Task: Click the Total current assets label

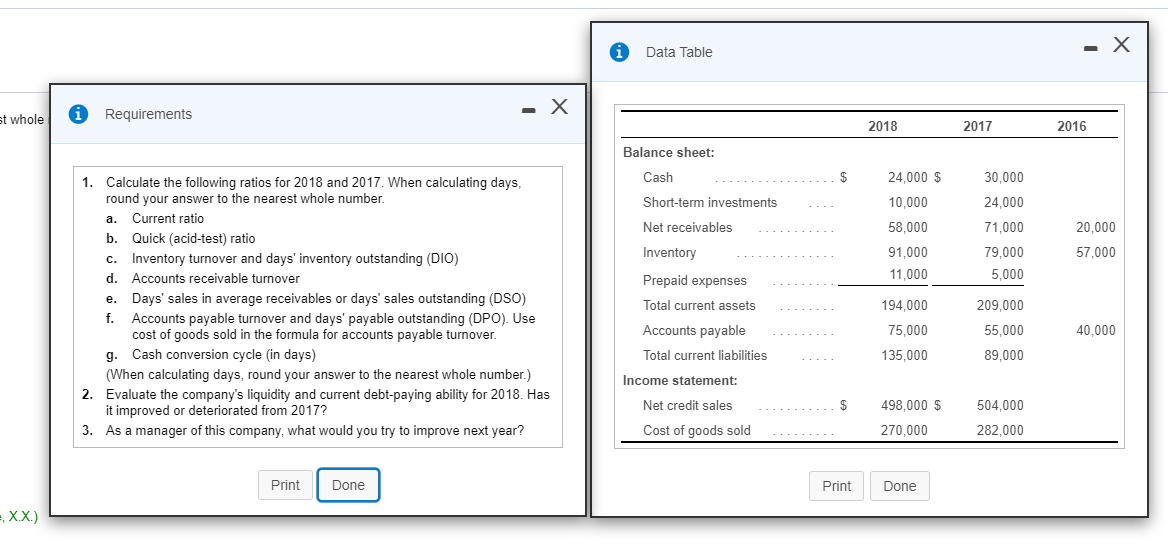Action: pos(699,306)
